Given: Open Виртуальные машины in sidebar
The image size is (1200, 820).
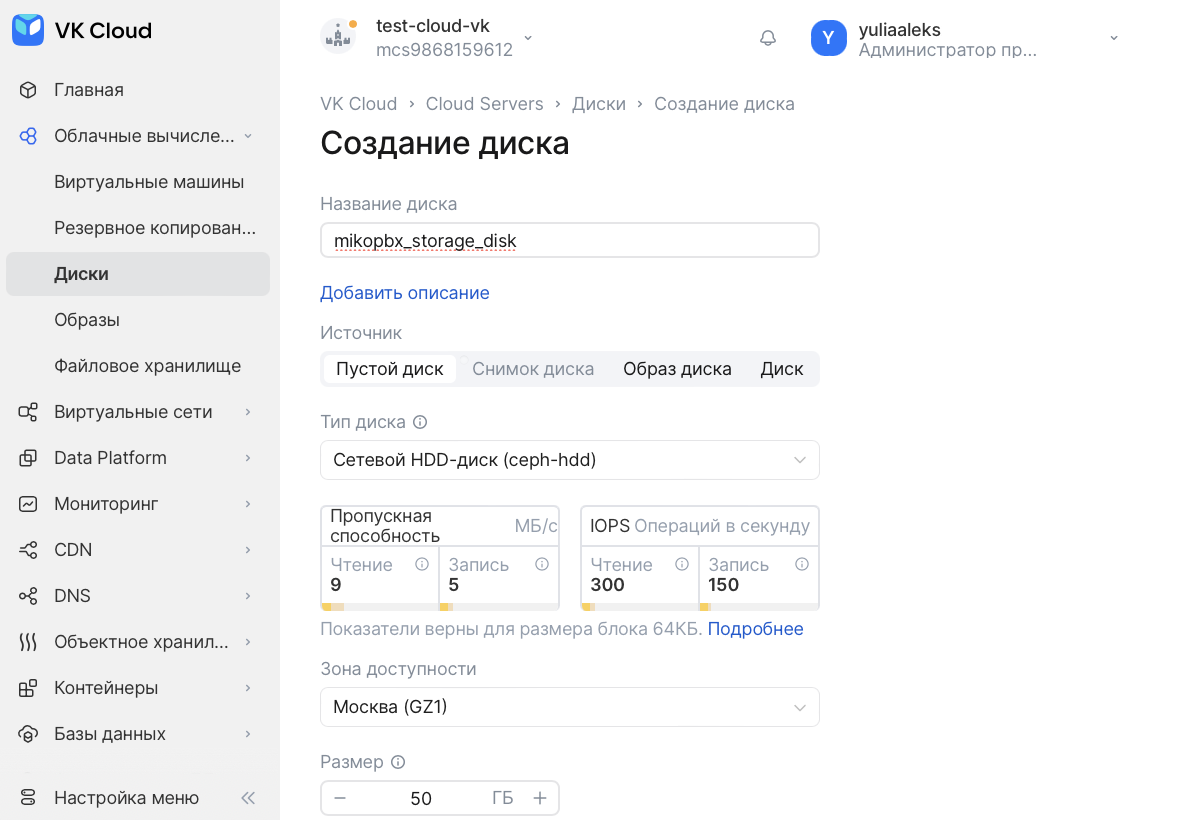Looking at the screenshot, I should click(149, 182).
